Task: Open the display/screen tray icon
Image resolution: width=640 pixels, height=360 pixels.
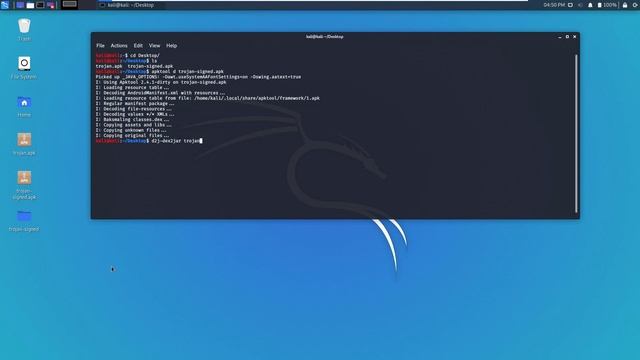Action: tap(571, 5)
